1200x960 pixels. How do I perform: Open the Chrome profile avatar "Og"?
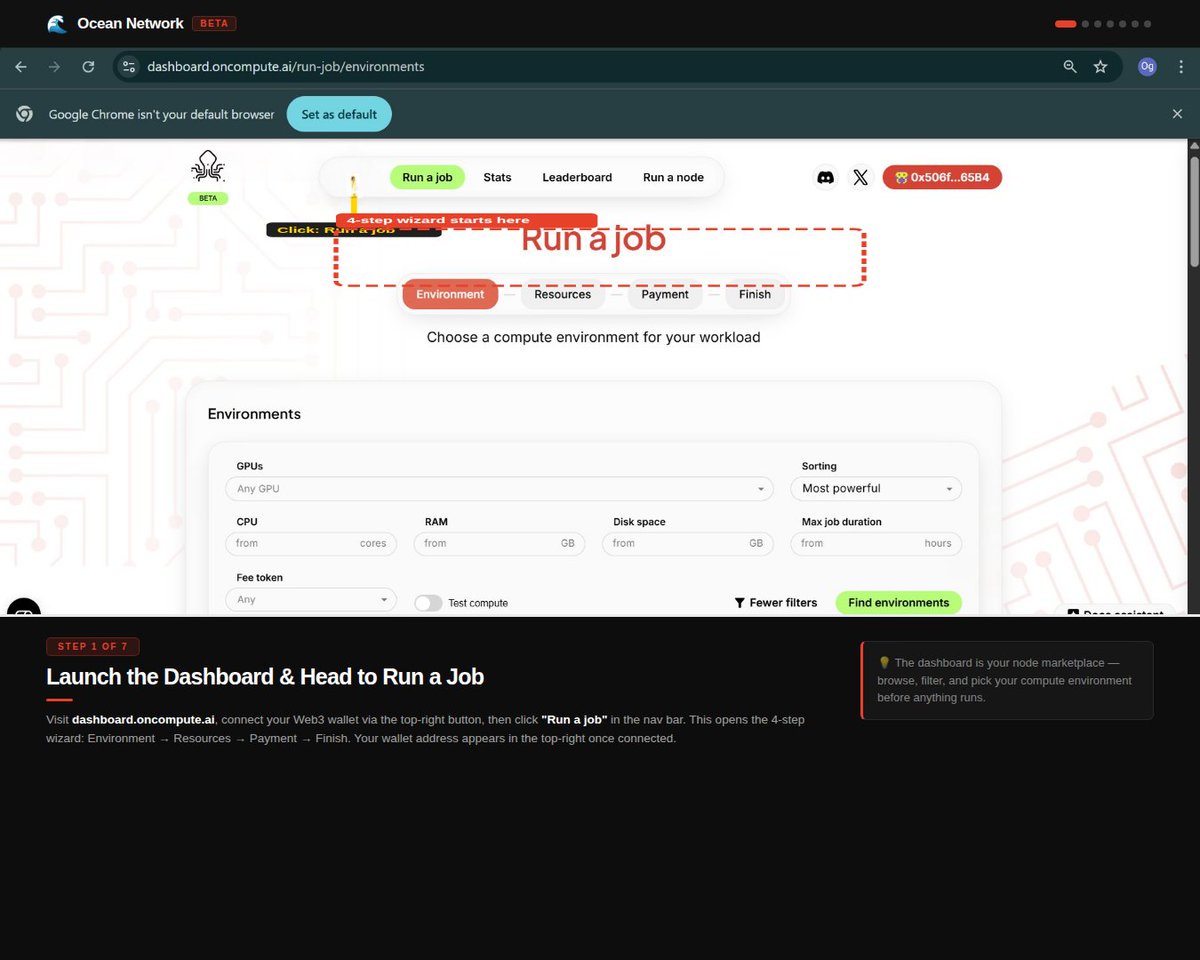tap(1147, 67)
